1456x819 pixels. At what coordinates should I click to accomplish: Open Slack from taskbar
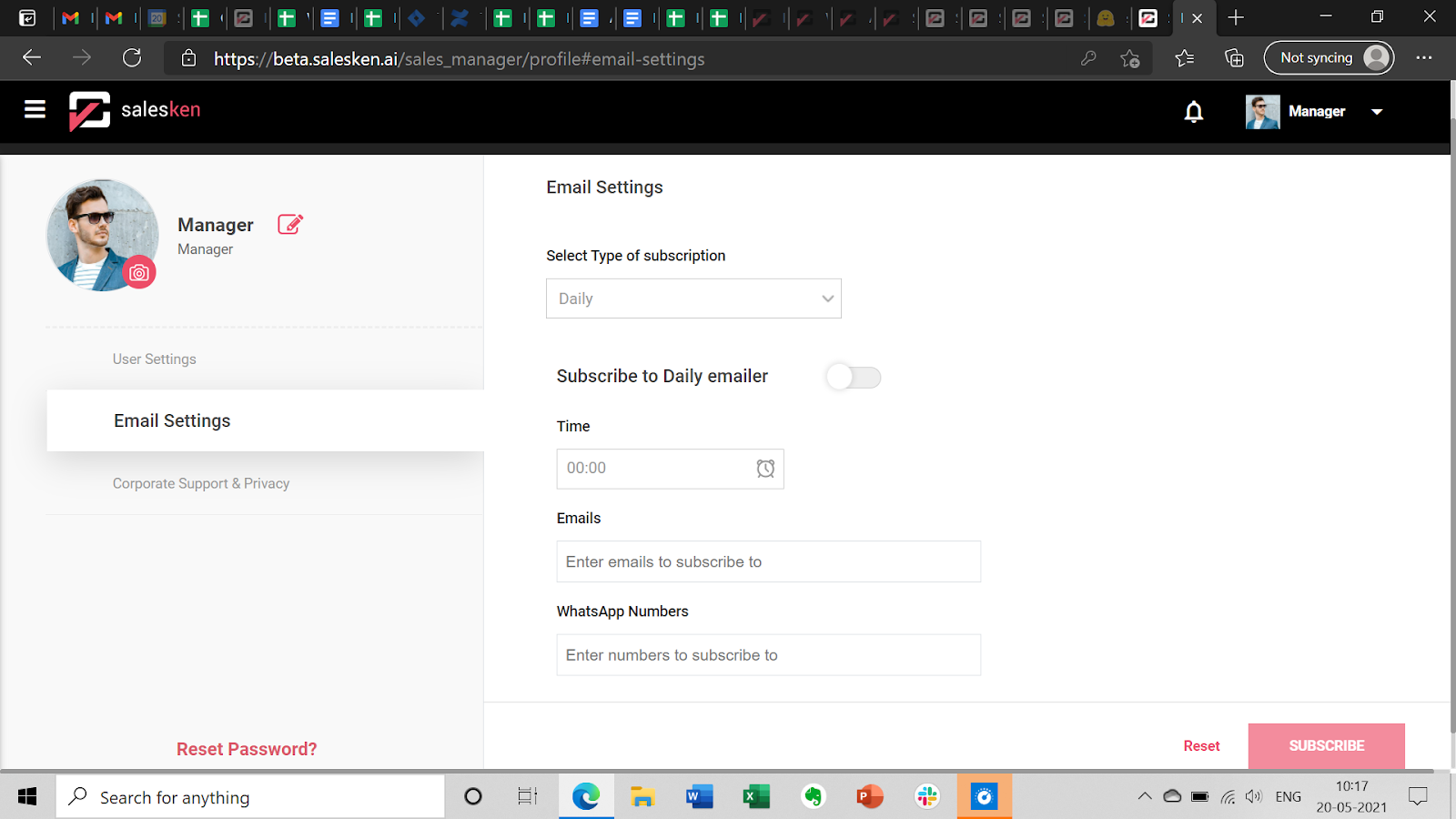[927, 797]
